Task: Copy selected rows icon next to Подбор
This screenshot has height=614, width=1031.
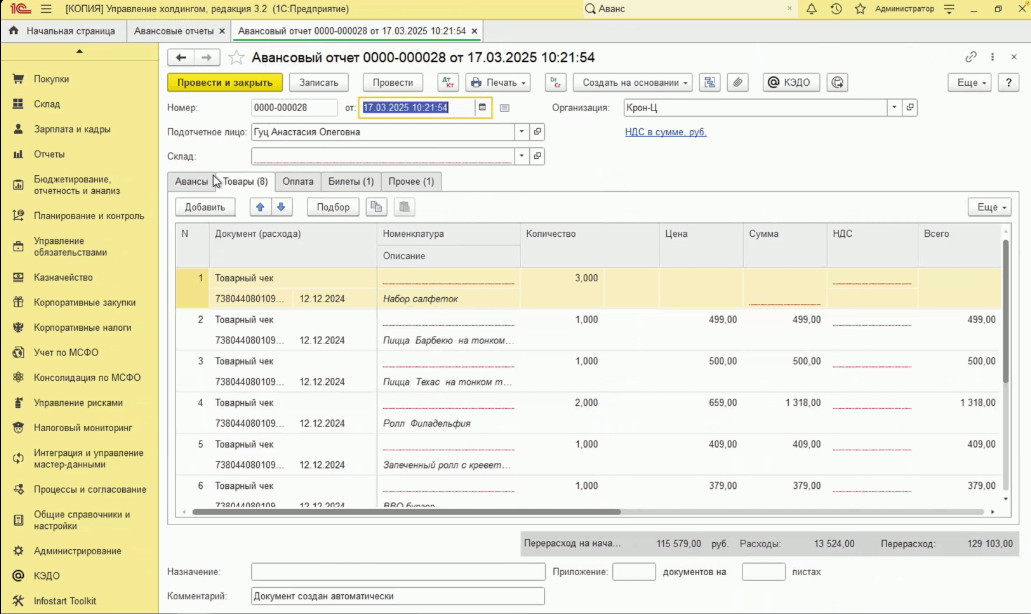Action: 376,207
